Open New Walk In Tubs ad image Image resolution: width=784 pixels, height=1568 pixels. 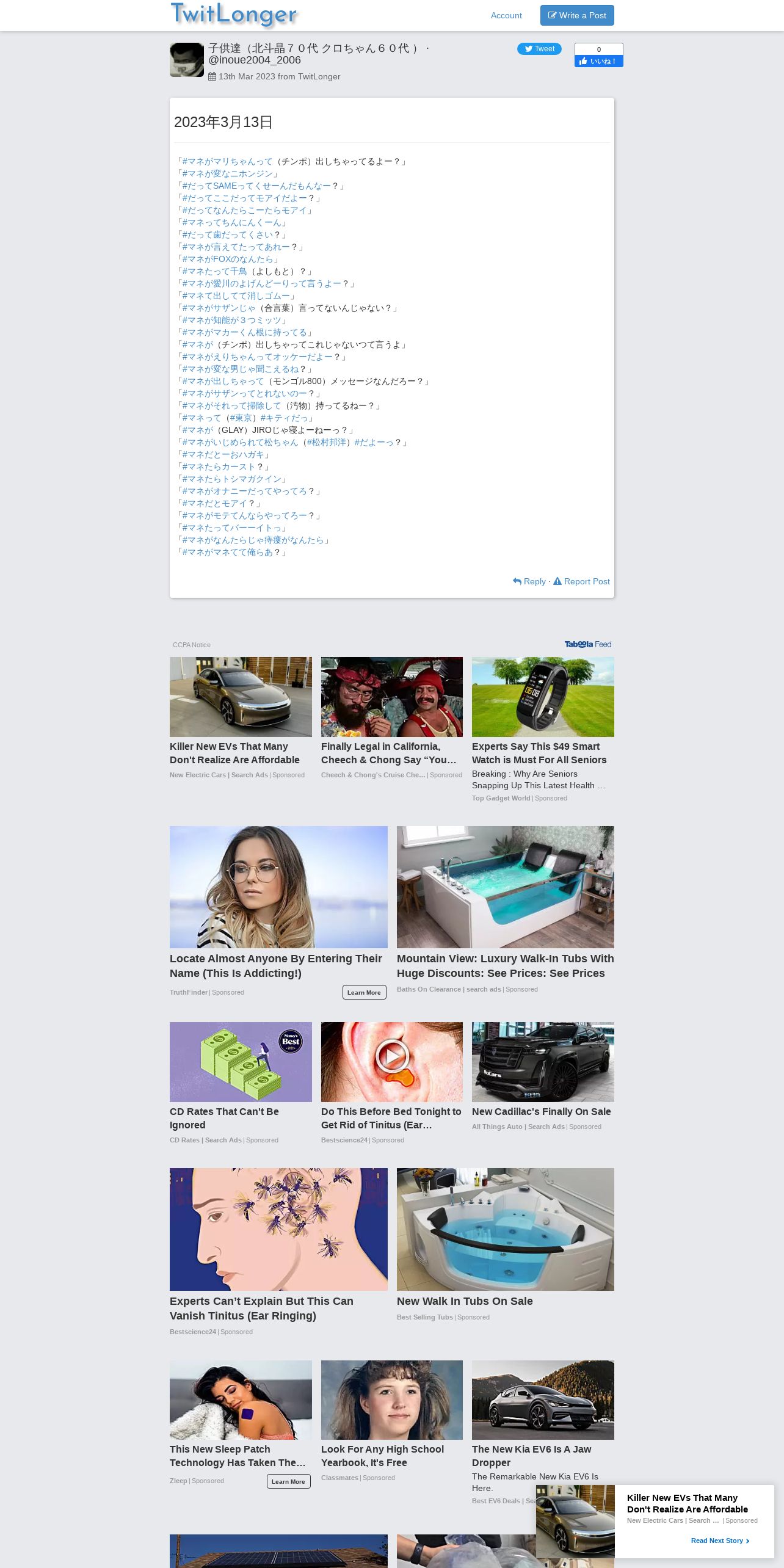click(506, 1229)
